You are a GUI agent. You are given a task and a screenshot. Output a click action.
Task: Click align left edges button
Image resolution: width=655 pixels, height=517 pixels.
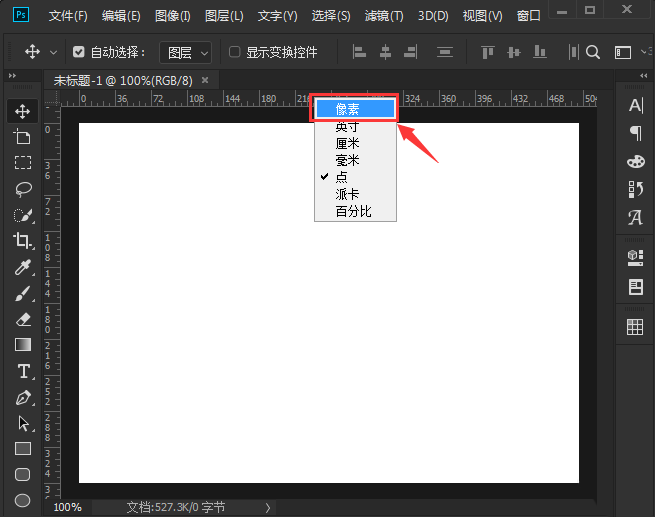359,52
